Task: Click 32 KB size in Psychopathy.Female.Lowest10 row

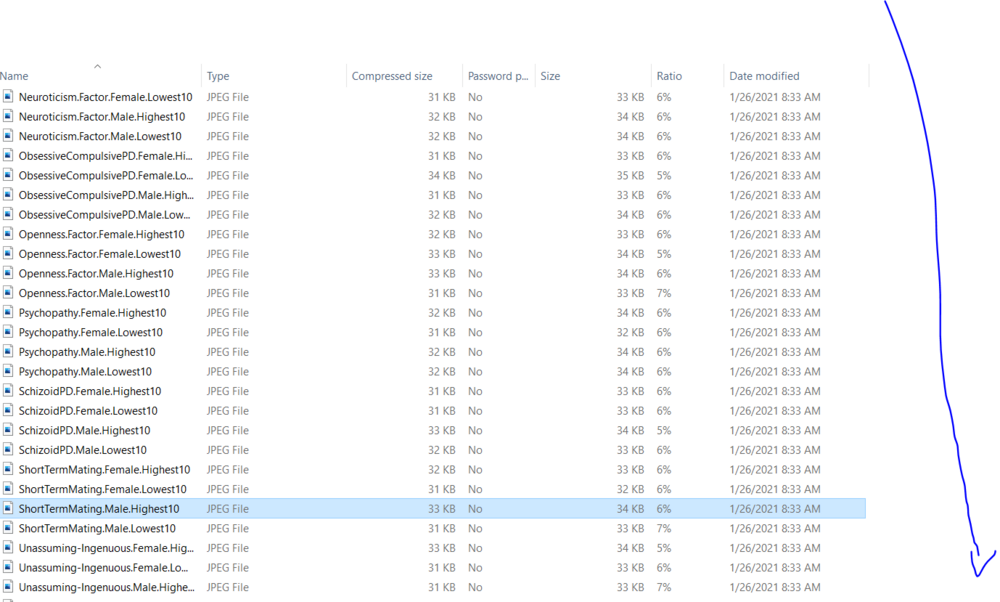Action: [630, 332]
